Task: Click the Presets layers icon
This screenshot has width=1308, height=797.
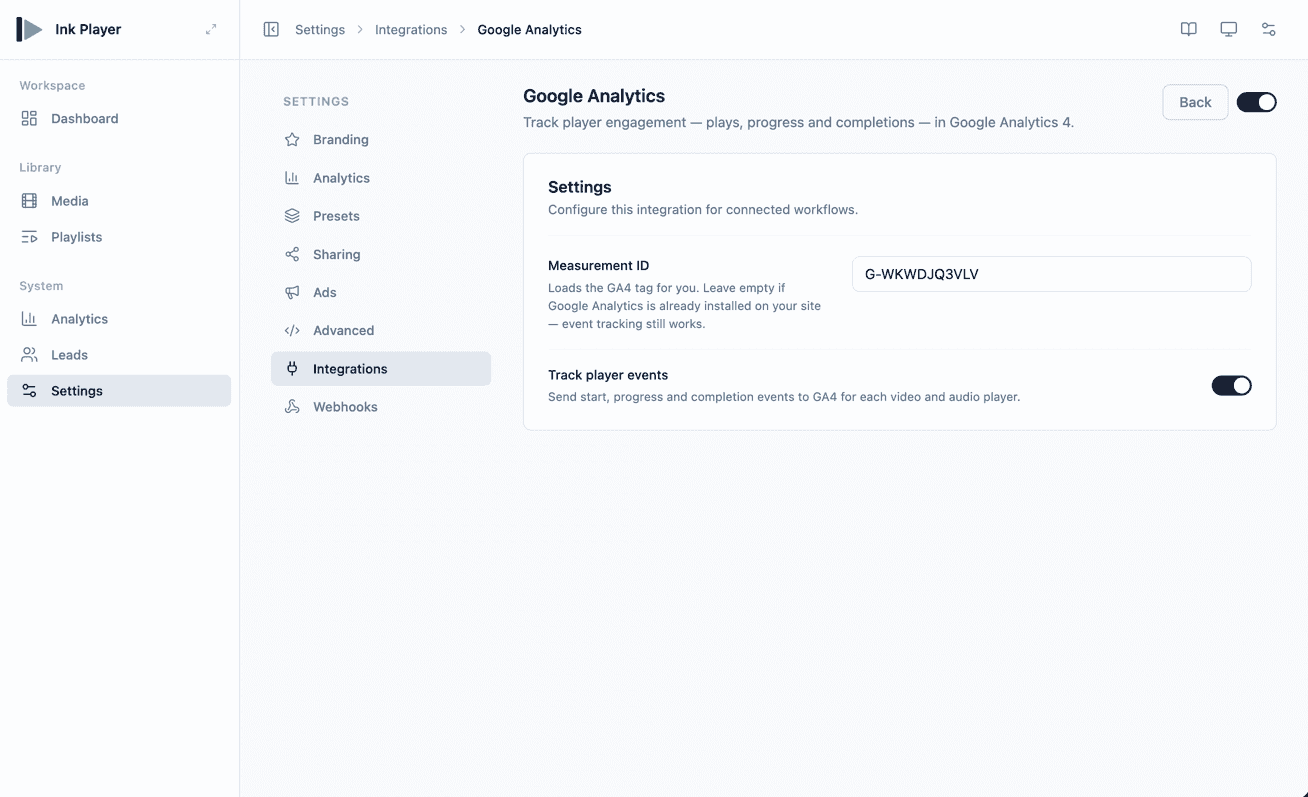Action: 292,216
